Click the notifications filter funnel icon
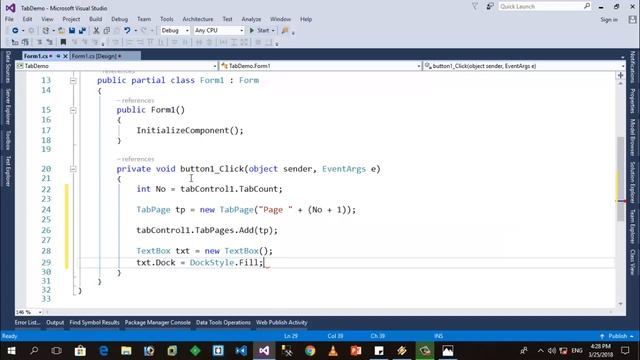 coord(475,7)
